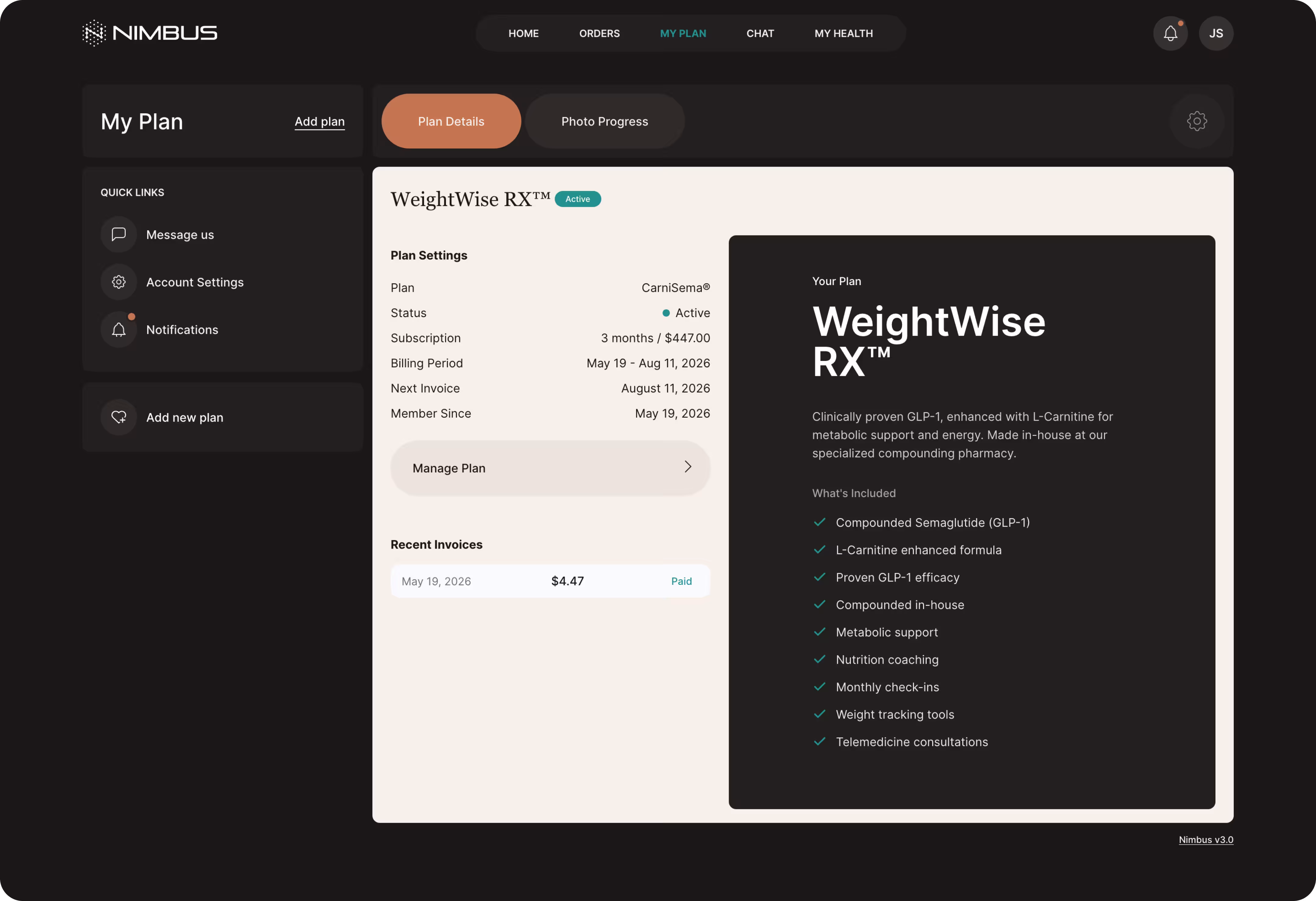This screenshot has height=901, width=1316.
Task: Click the plan settings gear icon
Action: click(1197, 121)
